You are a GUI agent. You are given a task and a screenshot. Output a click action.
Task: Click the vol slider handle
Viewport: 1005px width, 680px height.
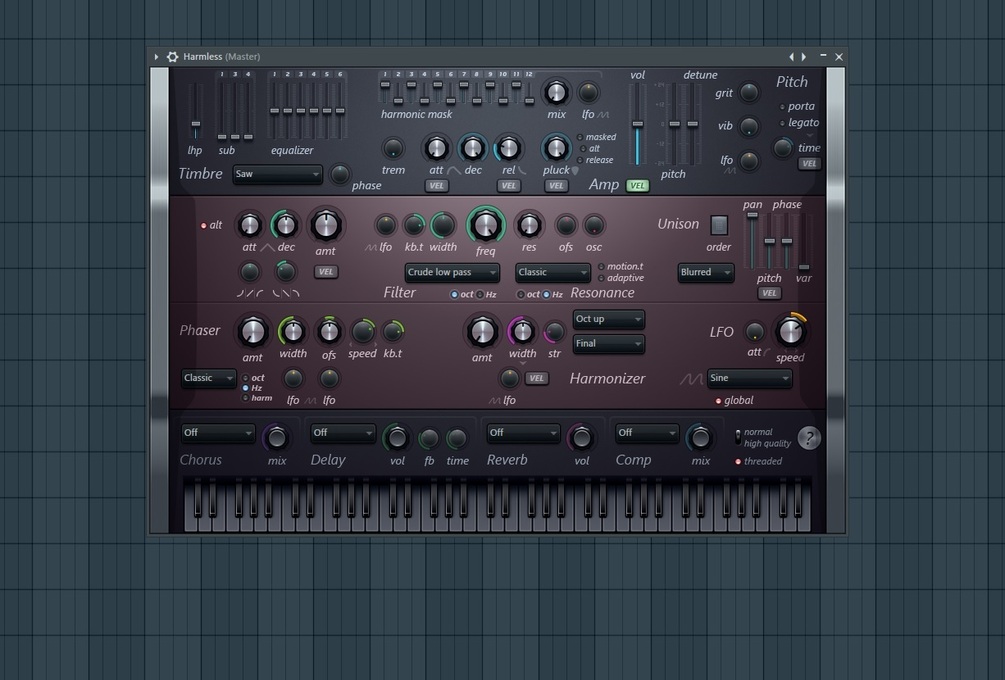tap(638, 124)
